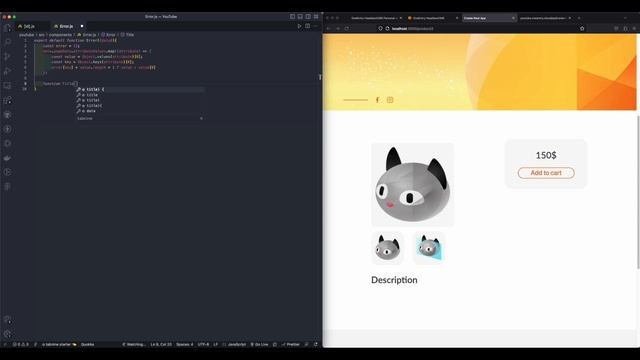
Task: Click 'Go Live' in the status bar
Action: [x=259, y=344]
